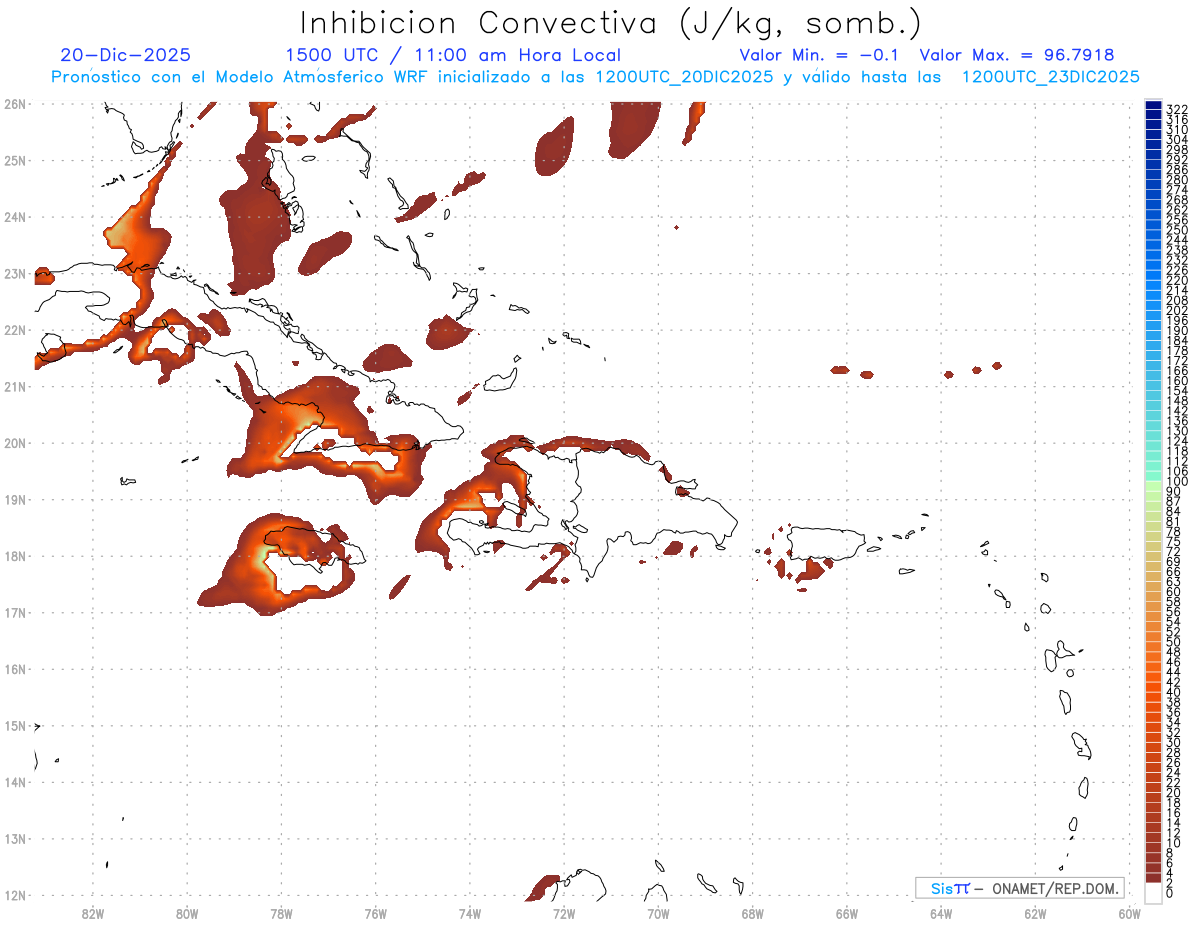
Task: Click the '22N' latitude label
Action: pyautogui.click(x=14, y=330)
